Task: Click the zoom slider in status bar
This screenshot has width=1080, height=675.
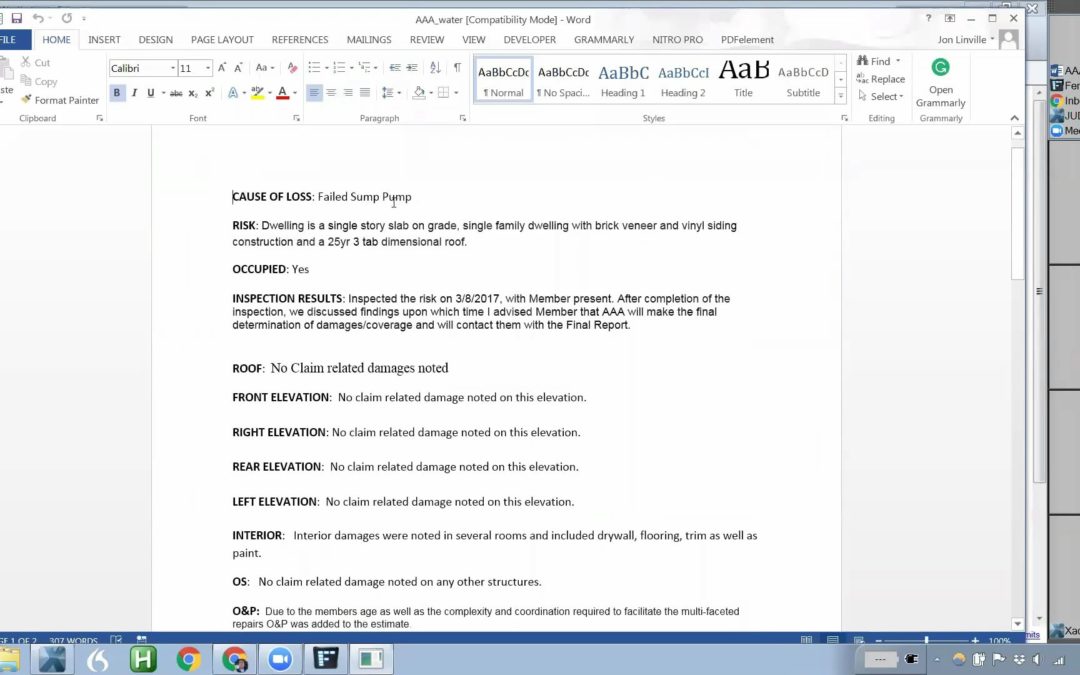Action: [926, 640]
